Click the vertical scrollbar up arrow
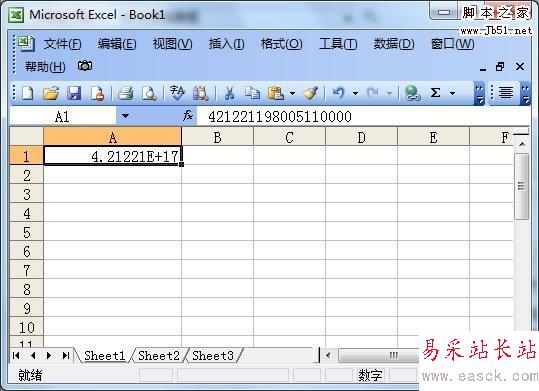Viewport: 539px width, 391px height. pyautogui.click(x=522, y=143)
